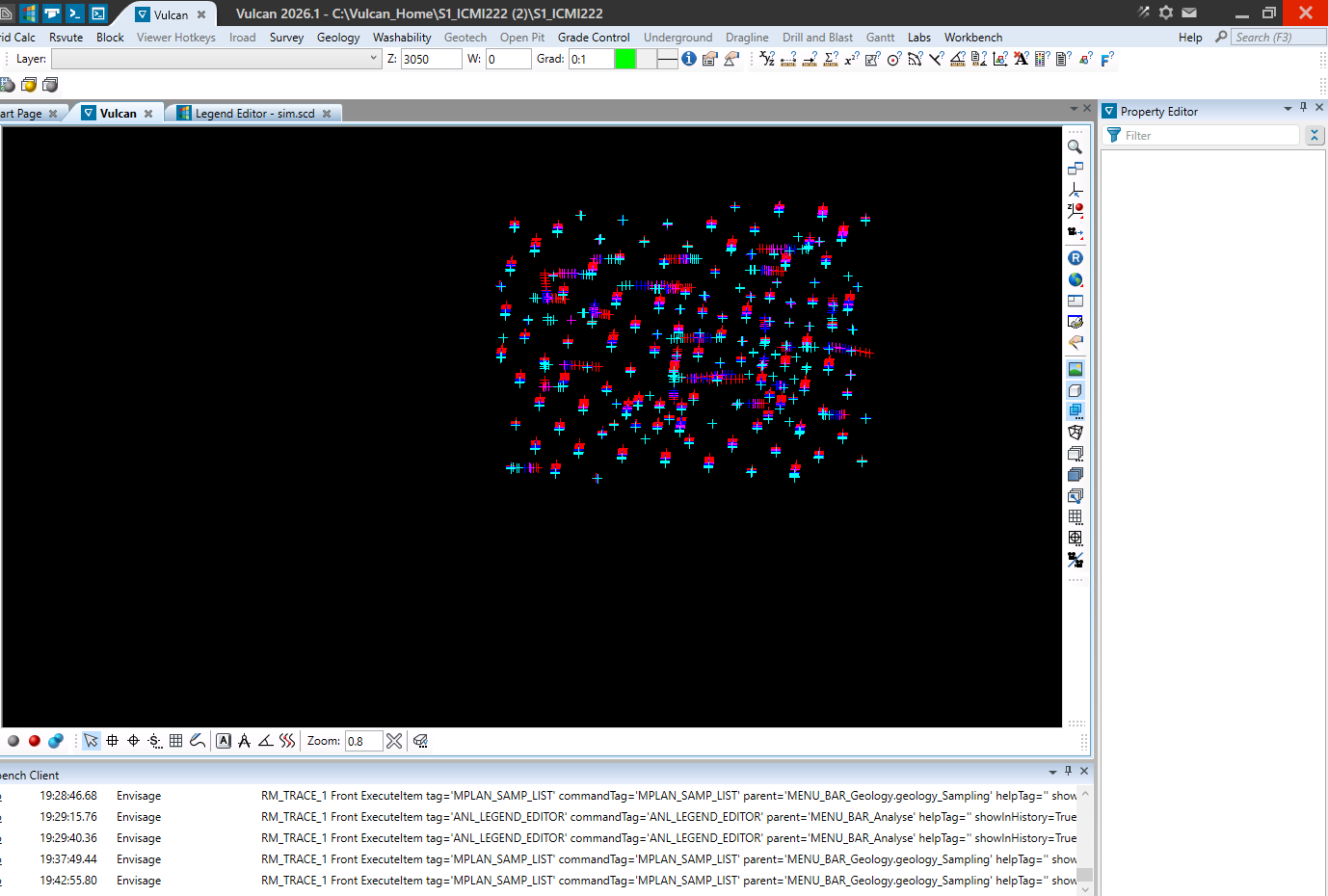1328x896 pixels.
Task: Open the Layer dropdown
Action: tap(374, 59)
